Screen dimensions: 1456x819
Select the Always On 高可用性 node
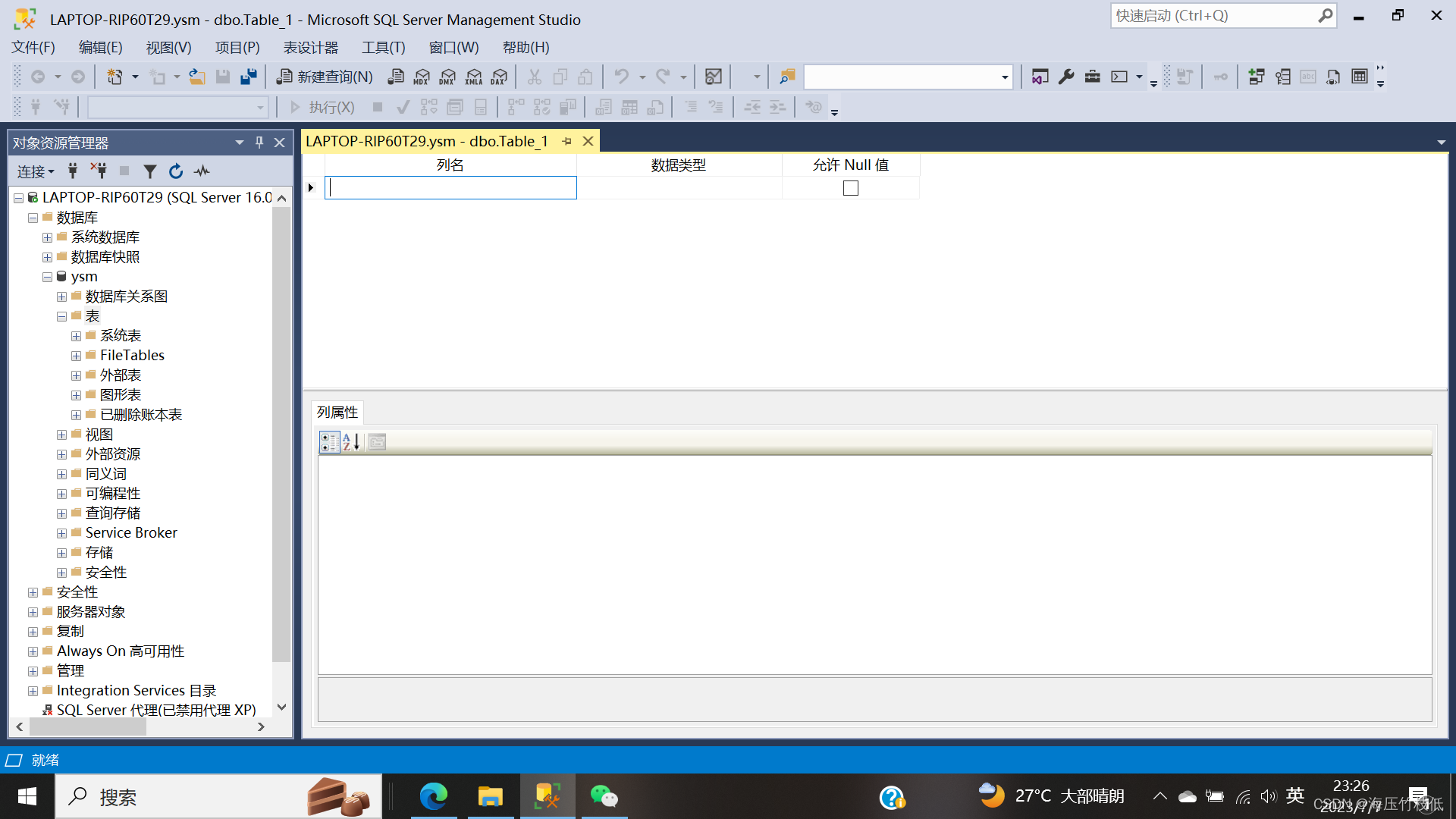(x=120, y=651)
